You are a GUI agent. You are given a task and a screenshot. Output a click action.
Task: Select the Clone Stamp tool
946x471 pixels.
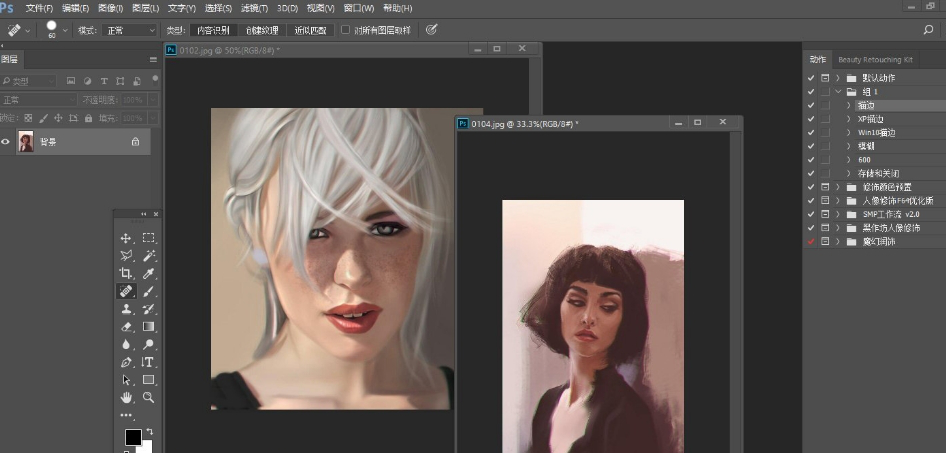126,309
